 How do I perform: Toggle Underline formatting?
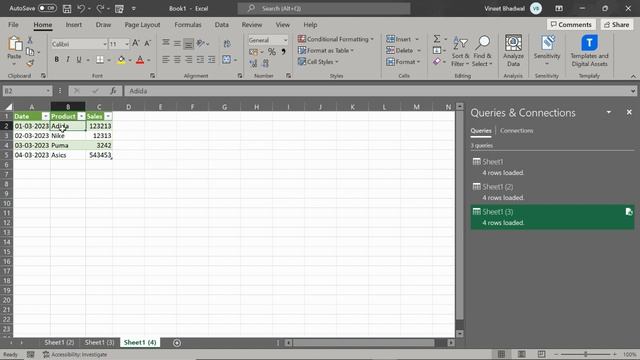(x=79, y=60)
